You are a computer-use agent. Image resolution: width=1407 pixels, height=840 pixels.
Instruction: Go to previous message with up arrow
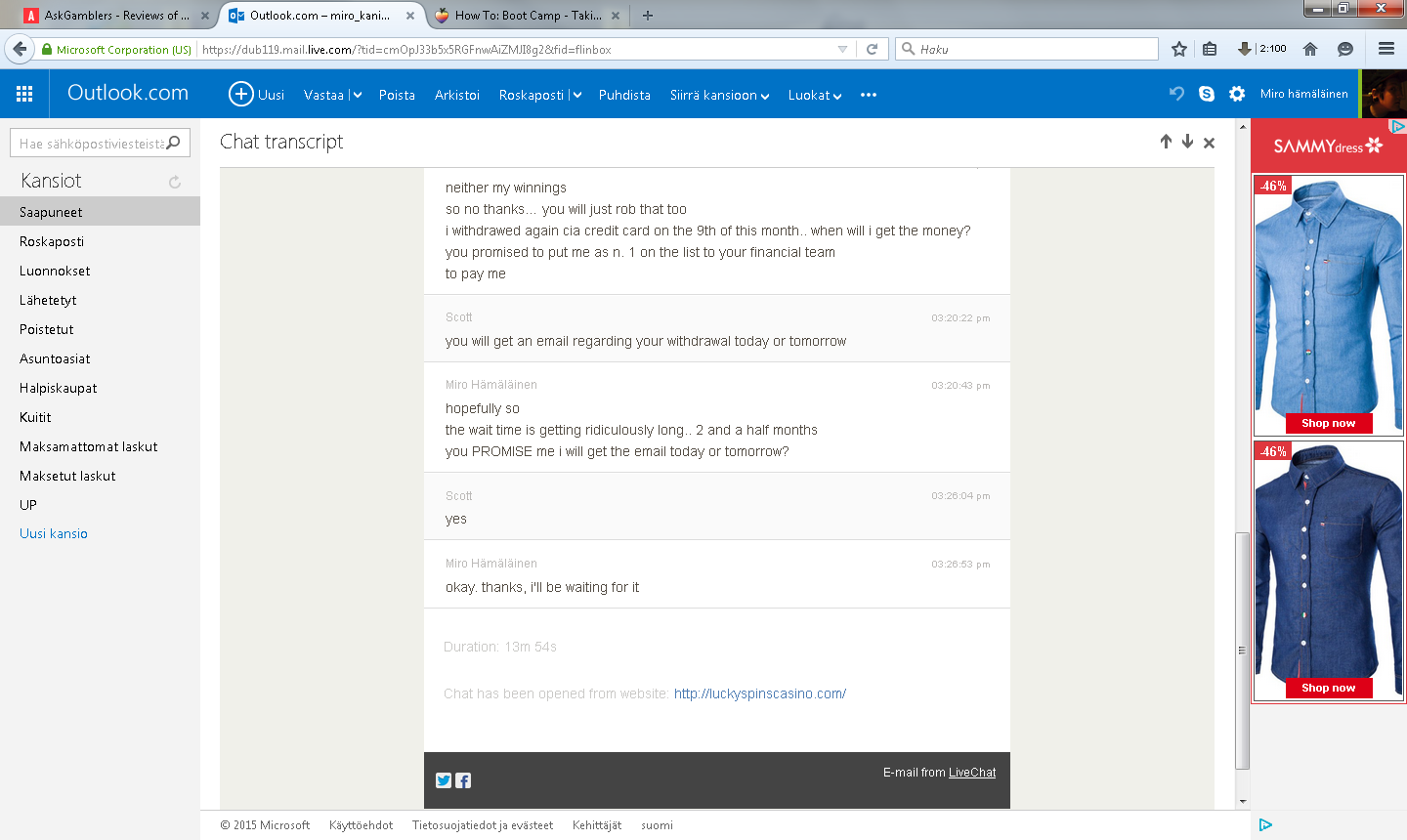tap(1166, 142)
